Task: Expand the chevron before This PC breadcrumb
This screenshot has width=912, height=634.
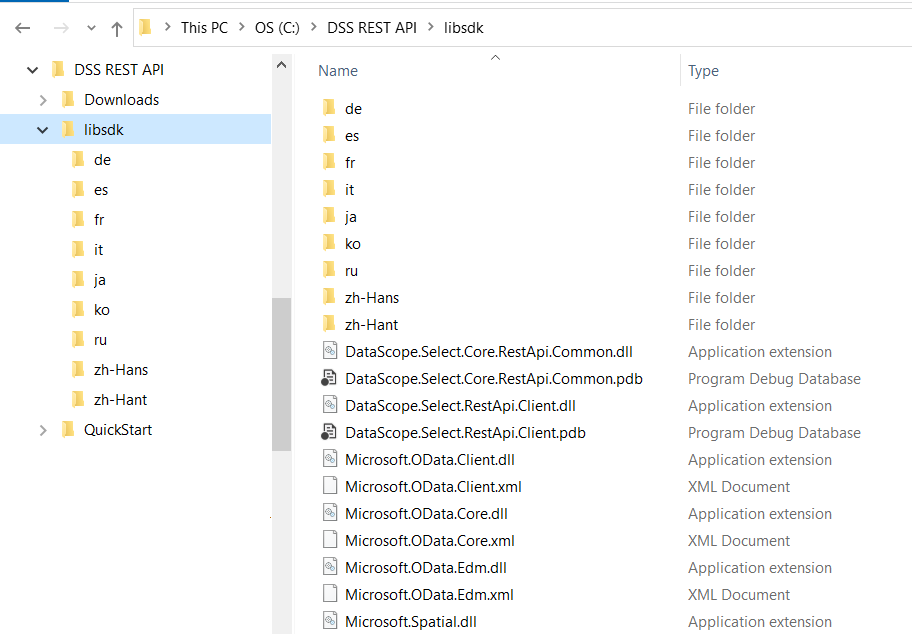Action: [168, 27]
